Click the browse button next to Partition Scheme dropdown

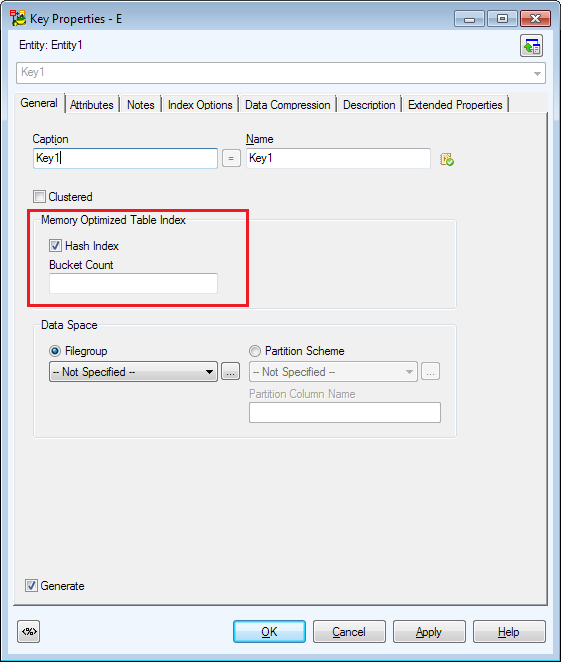(x=430, y=372)
